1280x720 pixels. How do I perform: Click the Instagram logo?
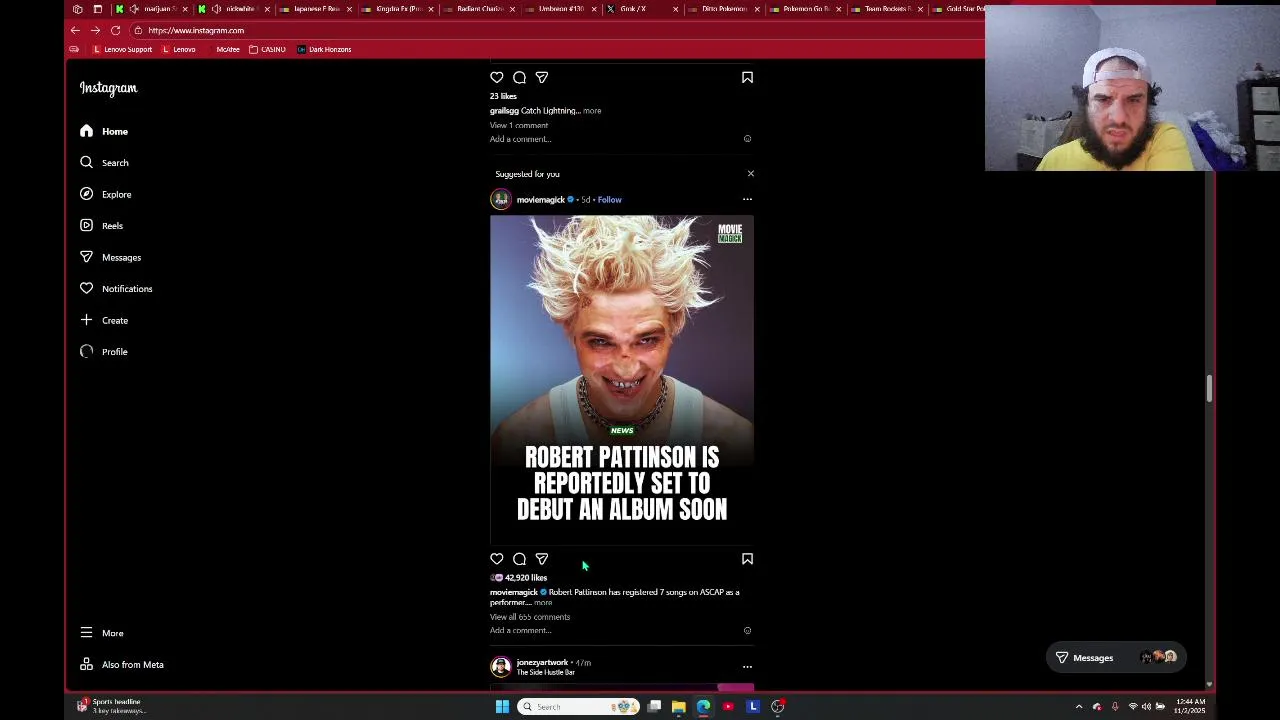click(x=108, y=88)
